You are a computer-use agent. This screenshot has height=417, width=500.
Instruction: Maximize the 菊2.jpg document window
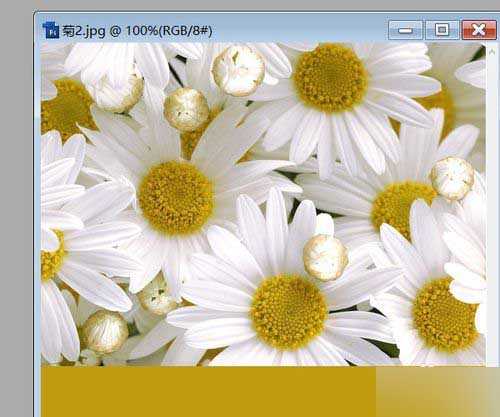pos(442,30)
